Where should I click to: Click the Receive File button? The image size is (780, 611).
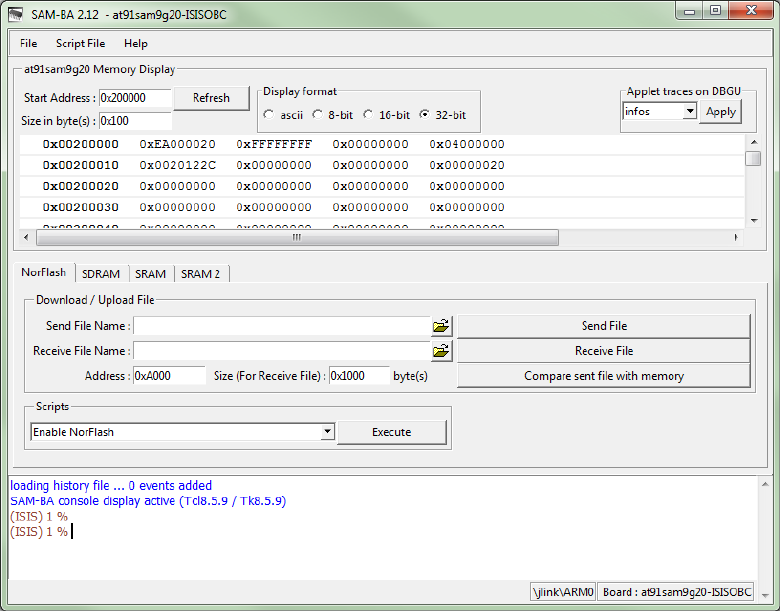[604, 351]
